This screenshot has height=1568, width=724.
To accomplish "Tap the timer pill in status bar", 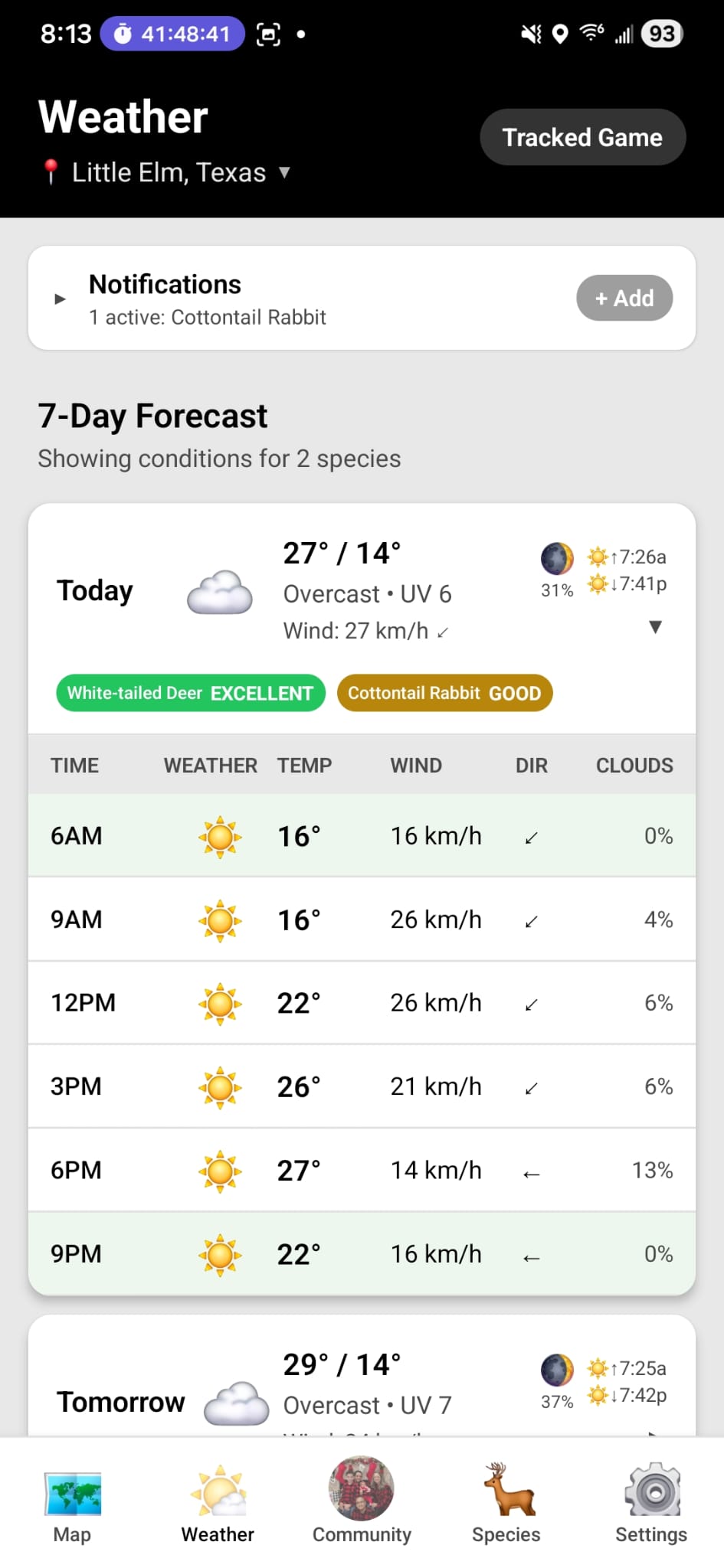I will (x=172, y=34).
